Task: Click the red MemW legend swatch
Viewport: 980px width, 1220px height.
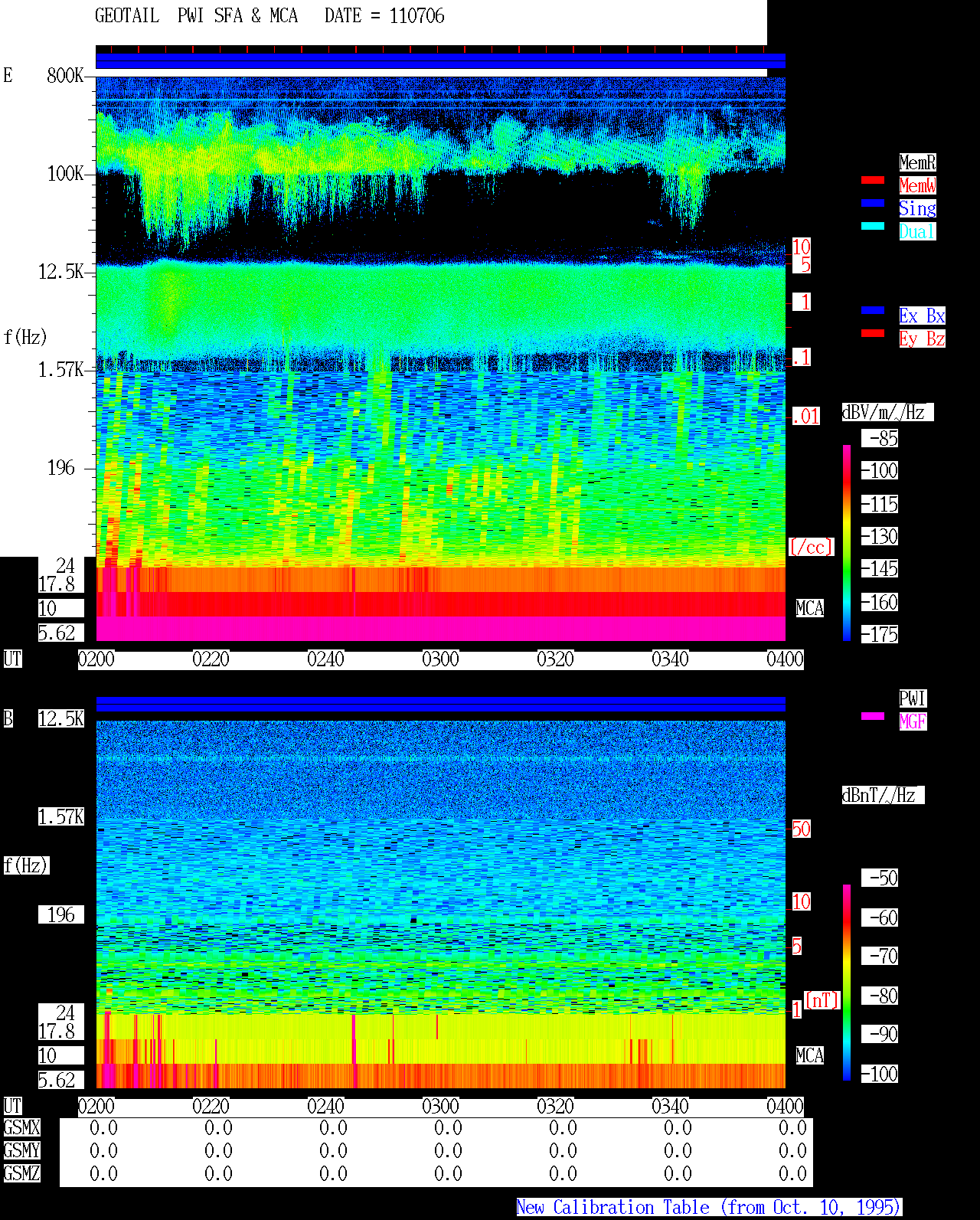Action: (873, 180)
